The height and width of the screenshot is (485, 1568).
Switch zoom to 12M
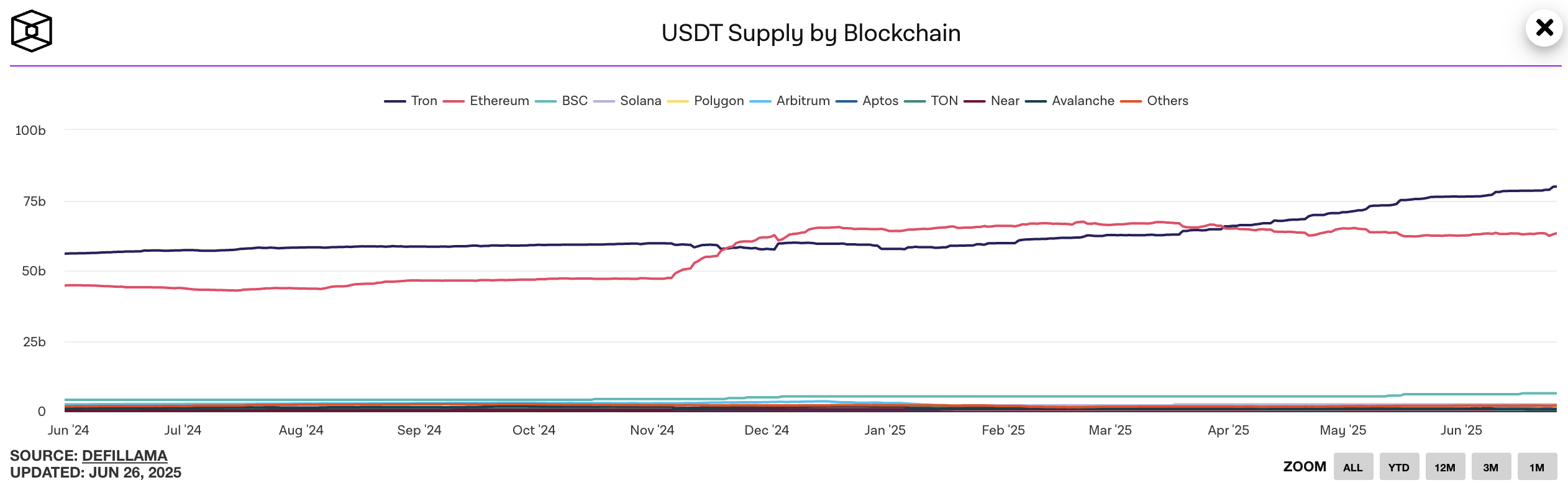(1445, 467)
